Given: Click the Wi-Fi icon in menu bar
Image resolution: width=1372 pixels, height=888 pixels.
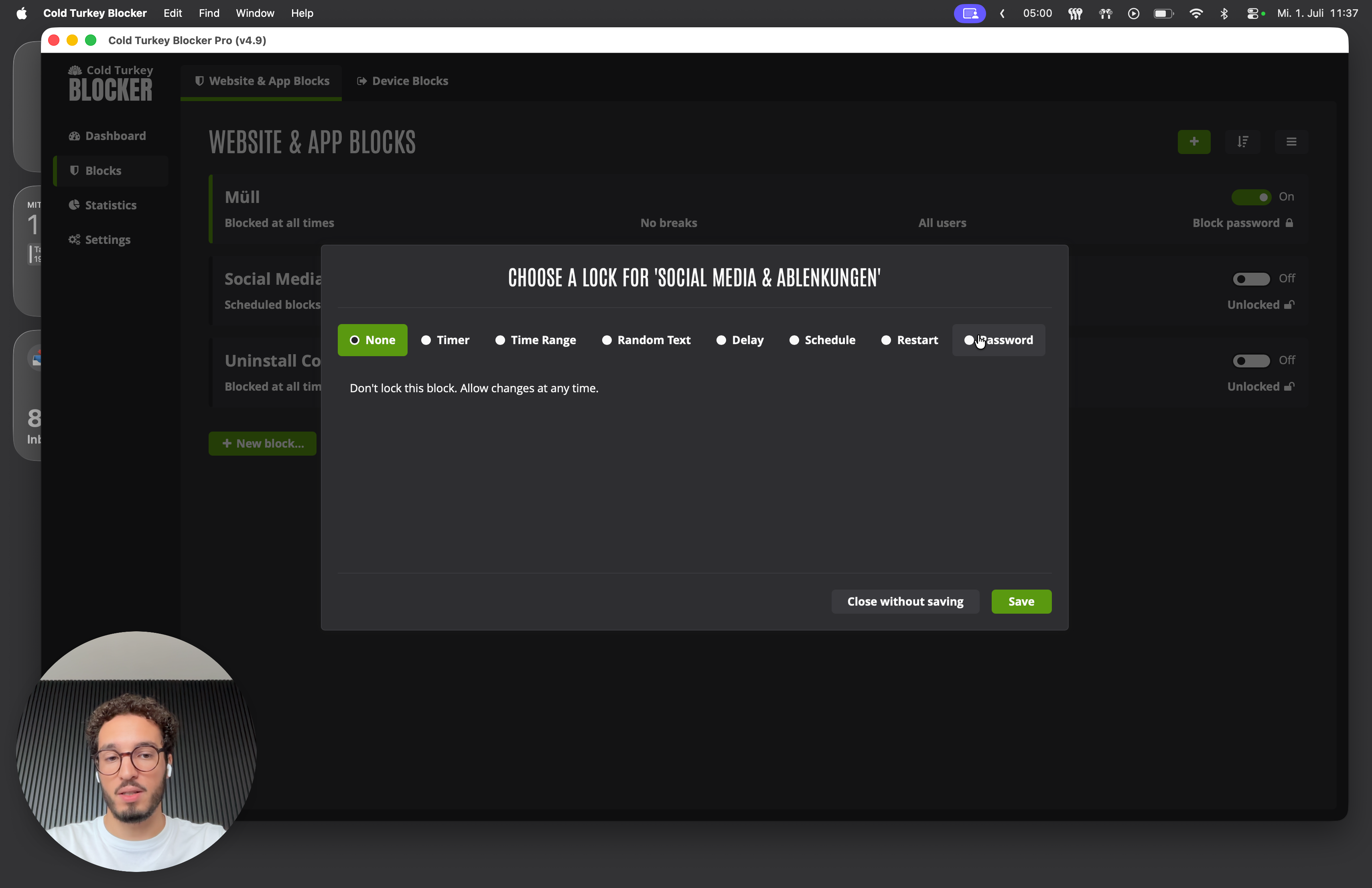Looking at the screenshot, I should click(1196, 13).
